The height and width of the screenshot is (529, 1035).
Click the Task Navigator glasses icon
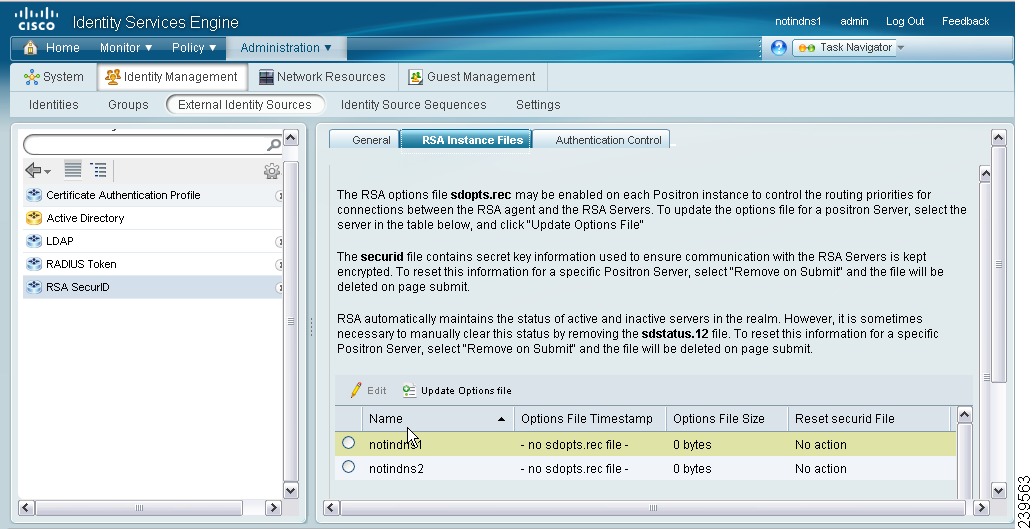click(807, 48)
